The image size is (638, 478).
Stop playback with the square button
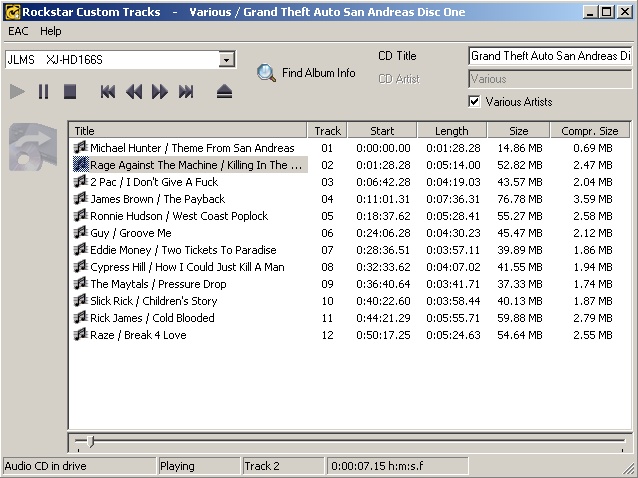click(70, 92)
